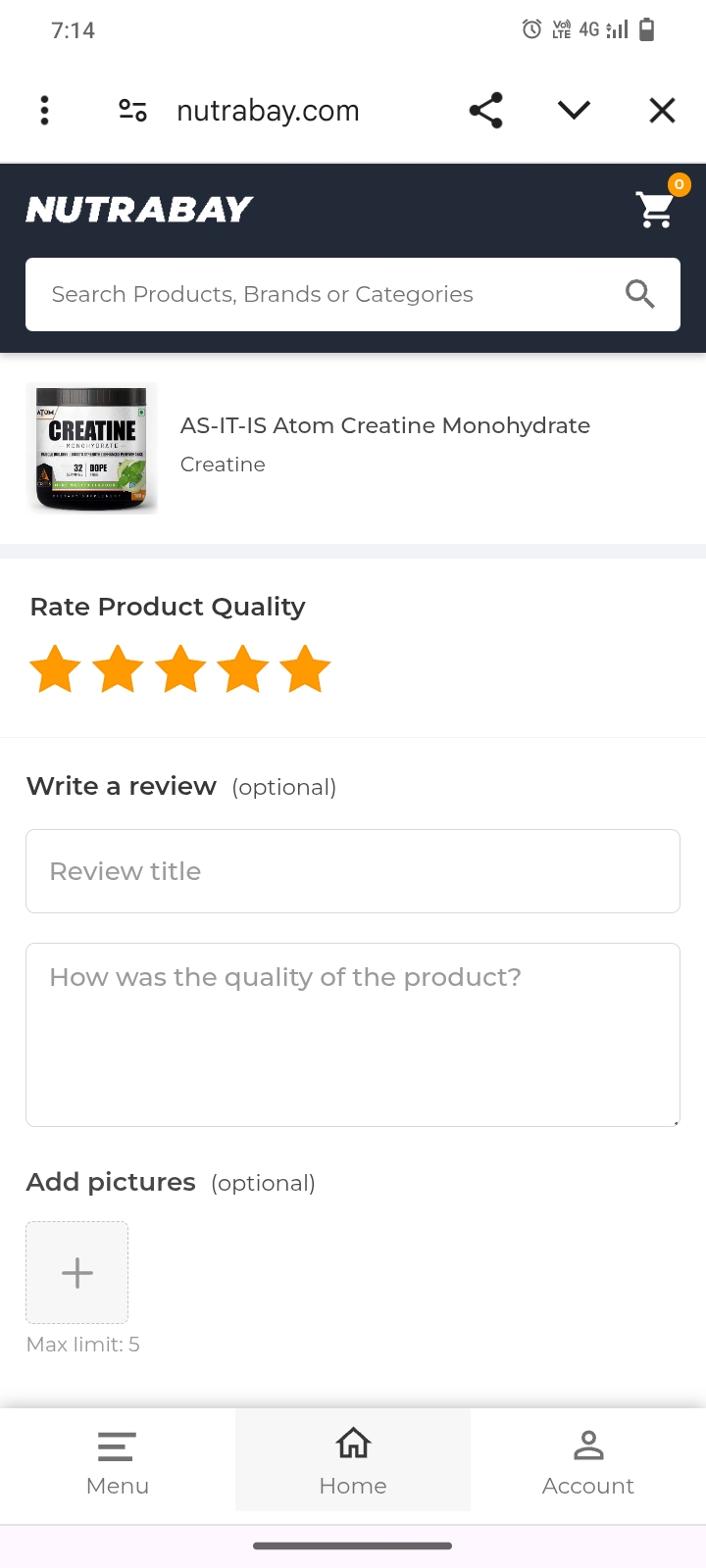Close the browser tab with X
The height and width of the screenshot is (1568, 706).
tap(662, 111)
